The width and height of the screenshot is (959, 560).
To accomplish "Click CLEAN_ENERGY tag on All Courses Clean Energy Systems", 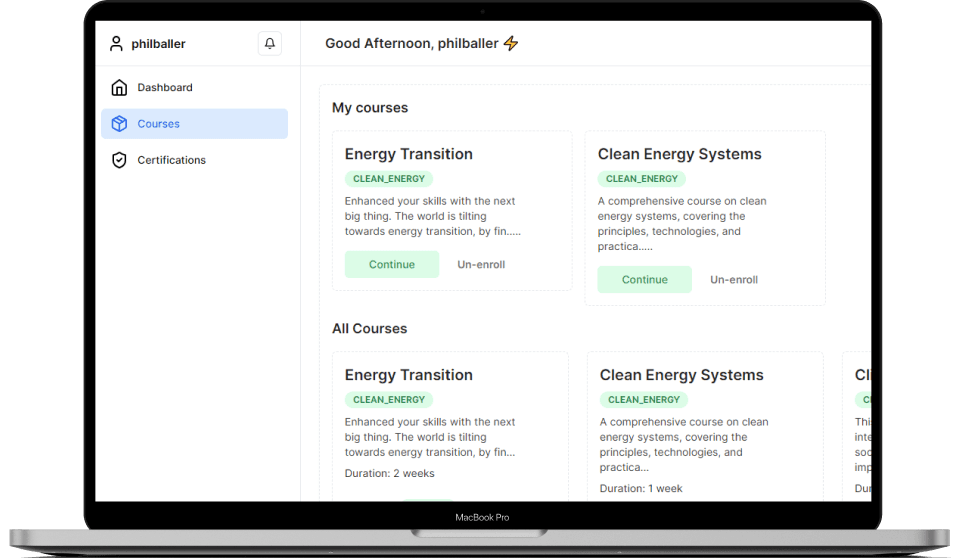I will 644,400.
